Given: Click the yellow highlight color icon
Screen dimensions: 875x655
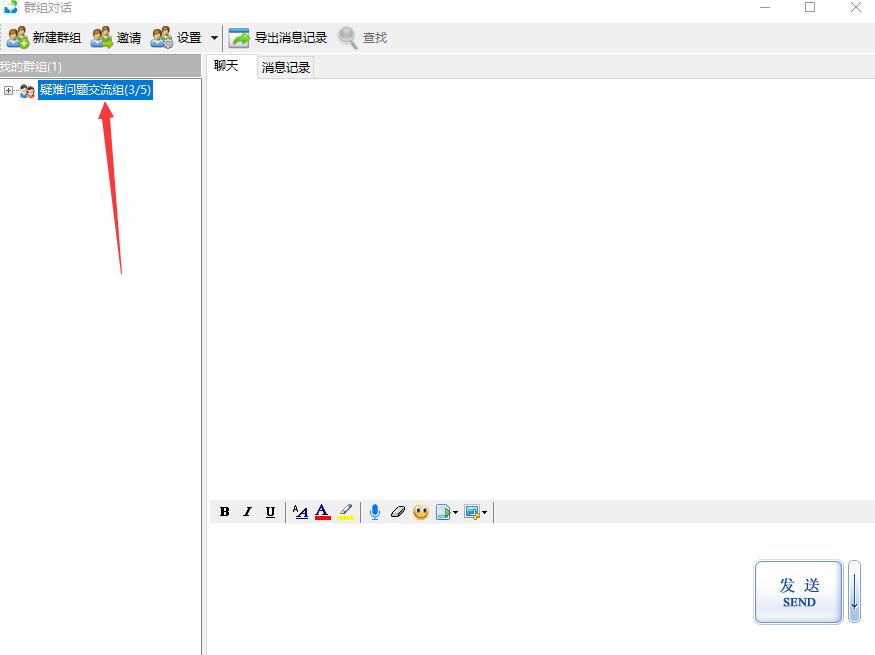Looking at the screenshot, I should coord(346,512).
